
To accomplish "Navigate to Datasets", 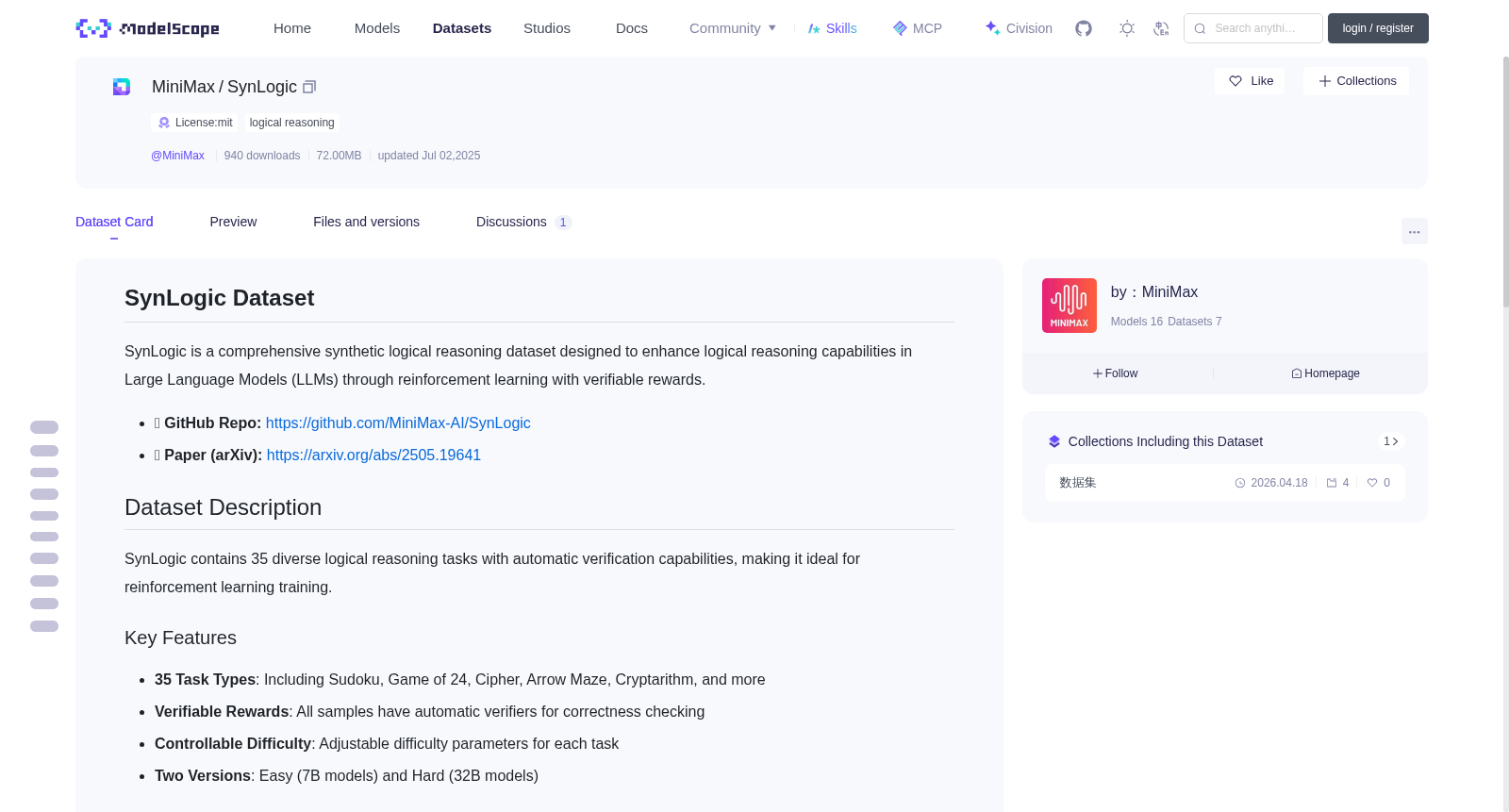I will (462, 28).
